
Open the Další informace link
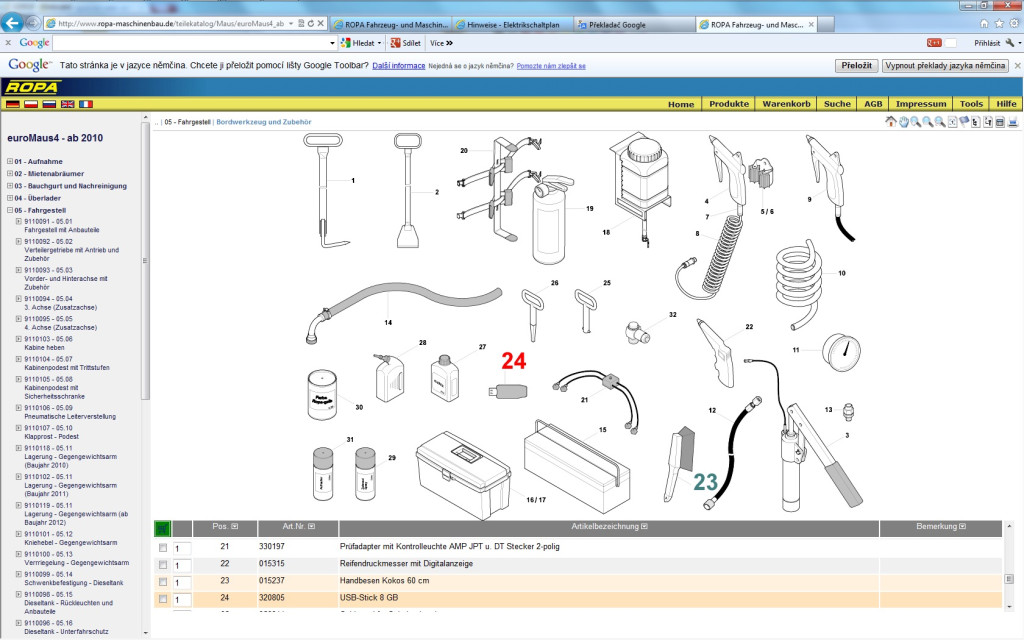[x=398, y=66]
